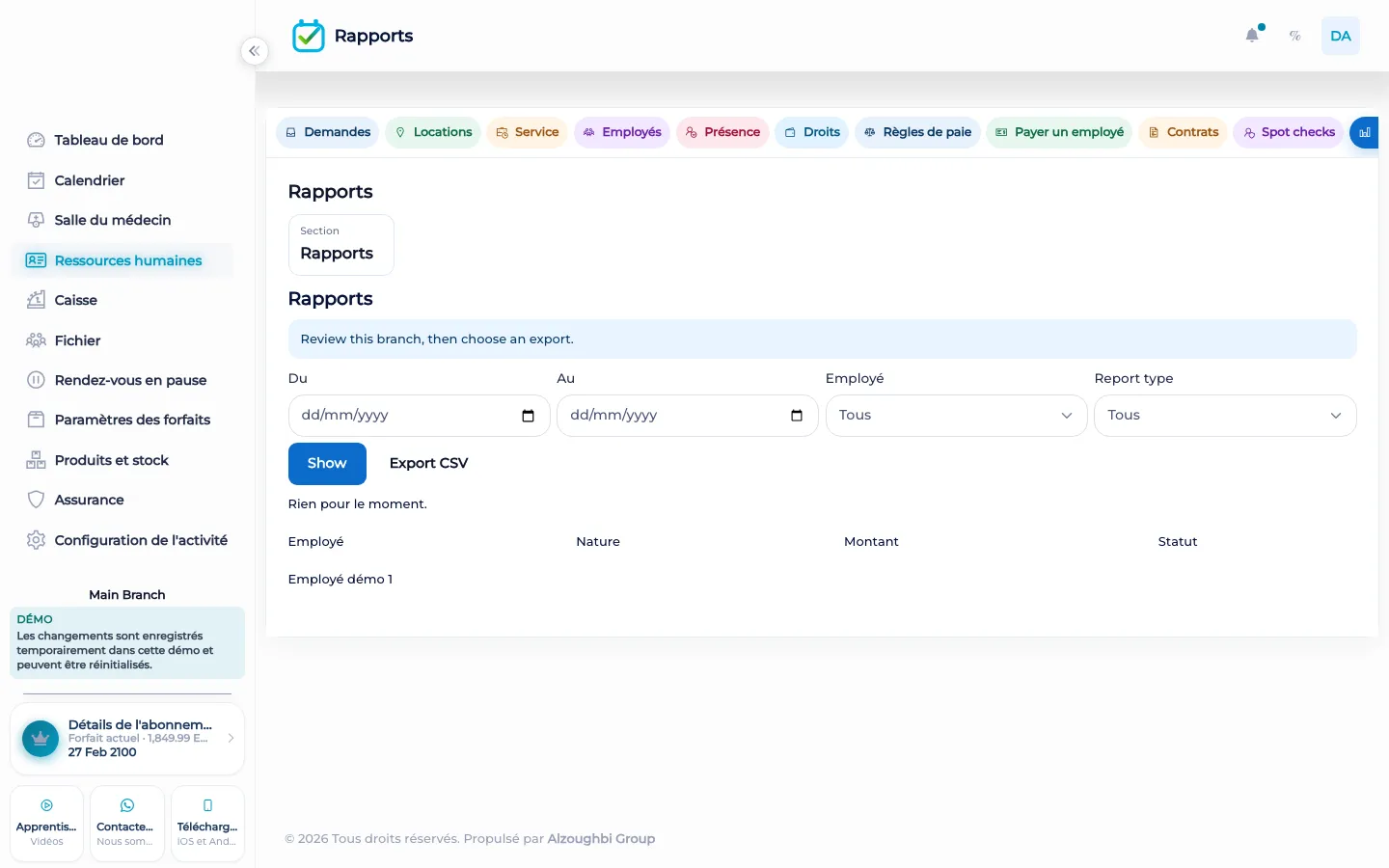Open Spot checks tab
The height and width of the screenshot is (868, 1389).
pos(1289,132)
